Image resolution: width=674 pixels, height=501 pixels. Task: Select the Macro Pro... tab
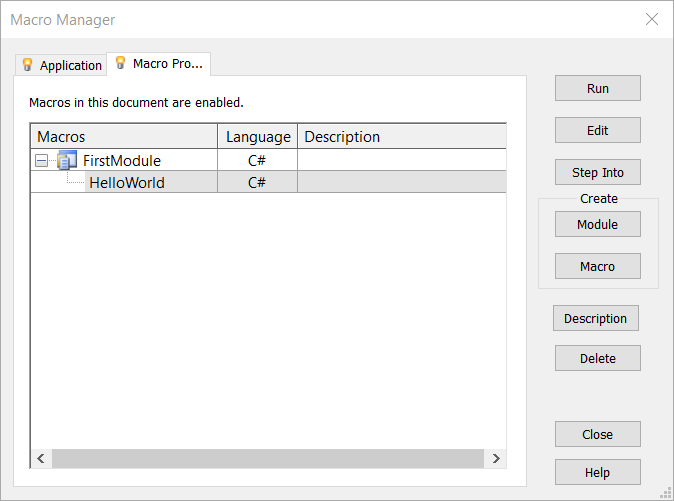coord(159,64)
